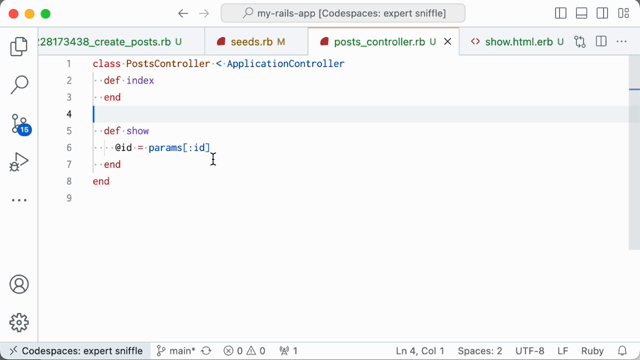640x360 pixels.
Task: Open the Explorer view in activity bar
Action: [x=19, y=47]
